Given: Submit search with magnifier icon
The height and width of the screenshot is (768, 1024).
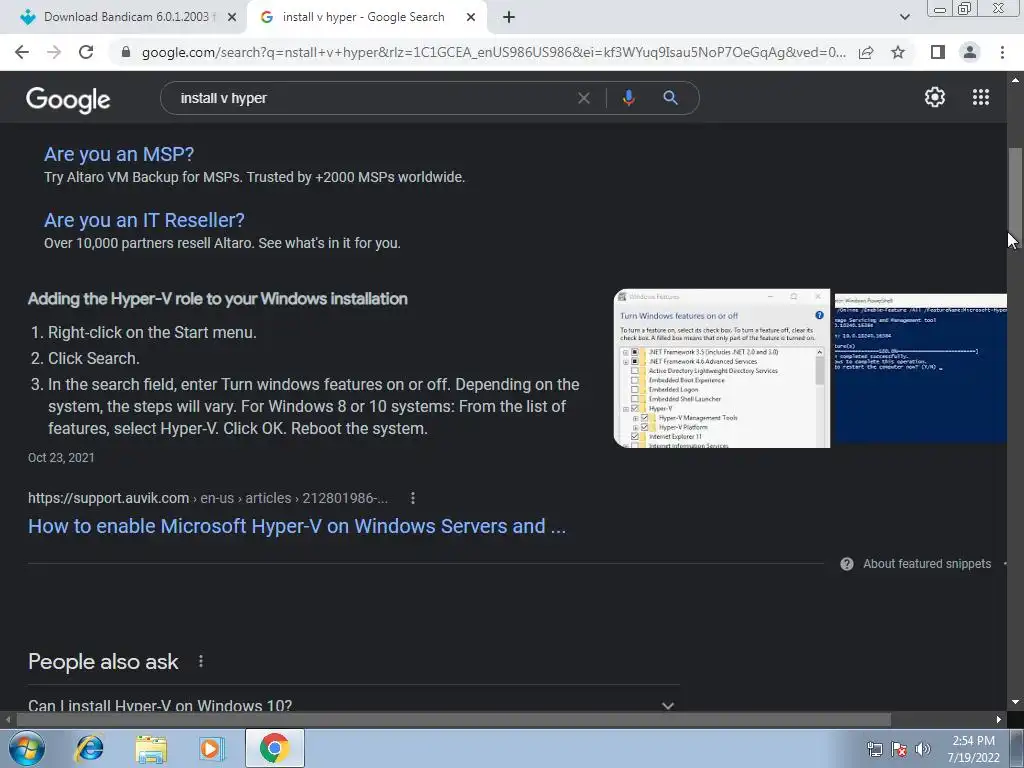Looking at the screenshot, I should (670, 98).
